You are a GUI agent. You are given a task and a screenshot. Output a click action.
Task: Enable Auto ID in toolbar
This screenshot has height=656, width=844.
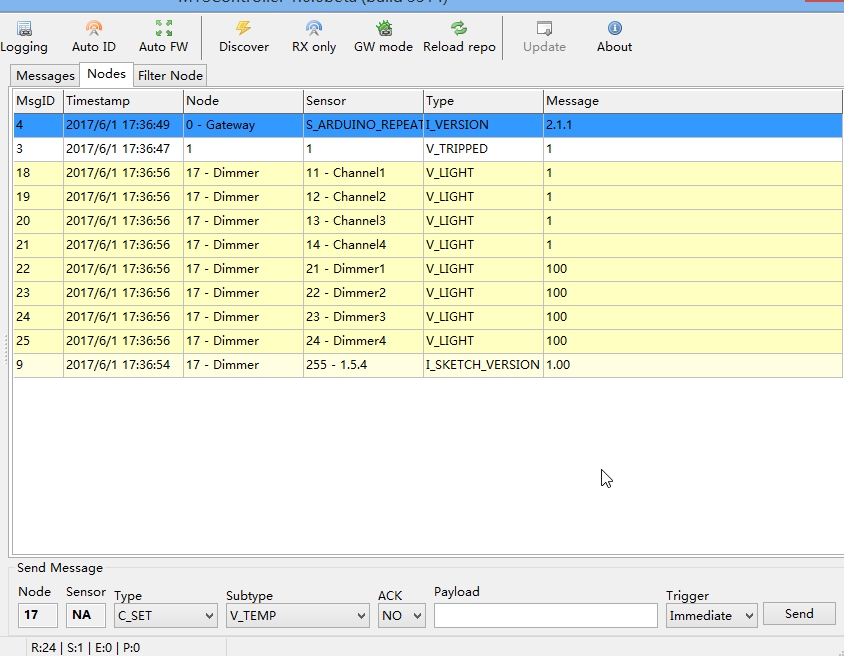click(x=94, y=36)
